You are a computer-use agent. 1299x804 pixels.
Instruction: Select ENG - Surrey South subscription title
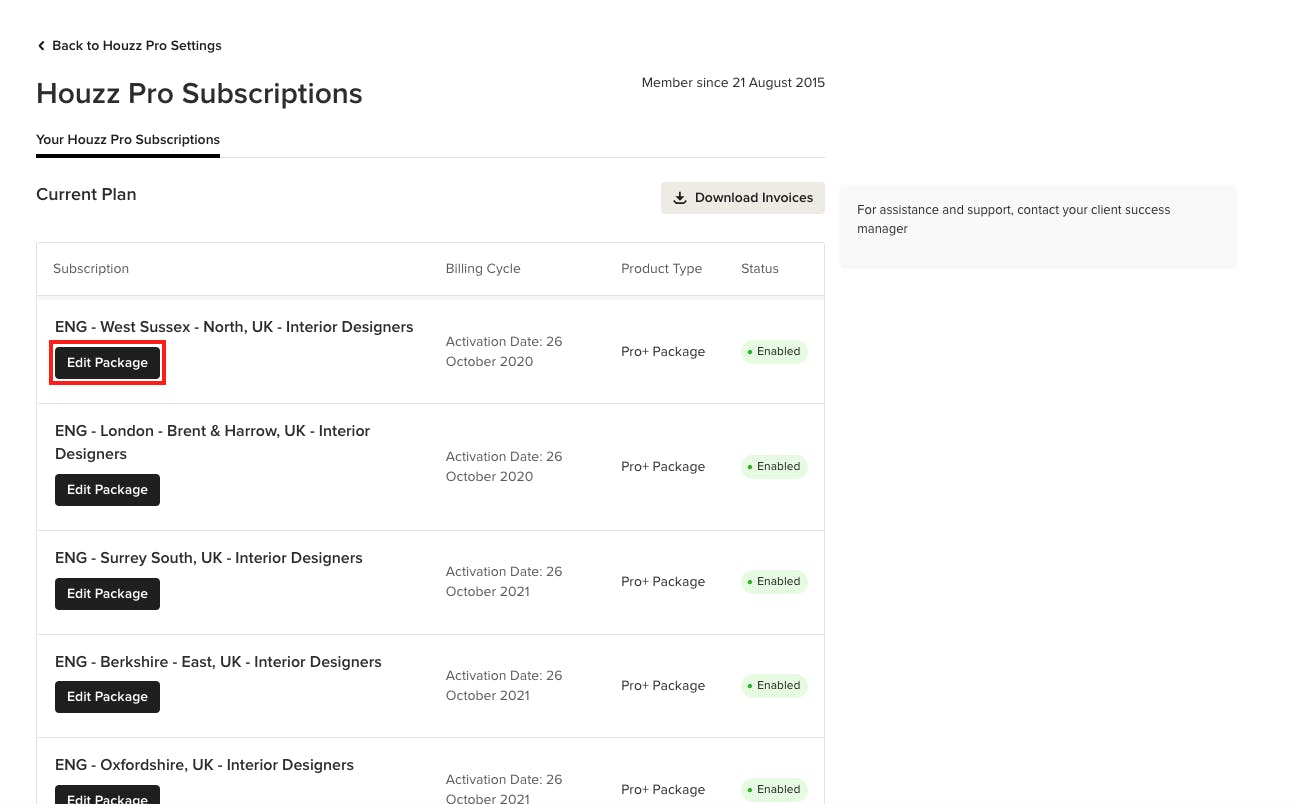[x=209, y=558]
